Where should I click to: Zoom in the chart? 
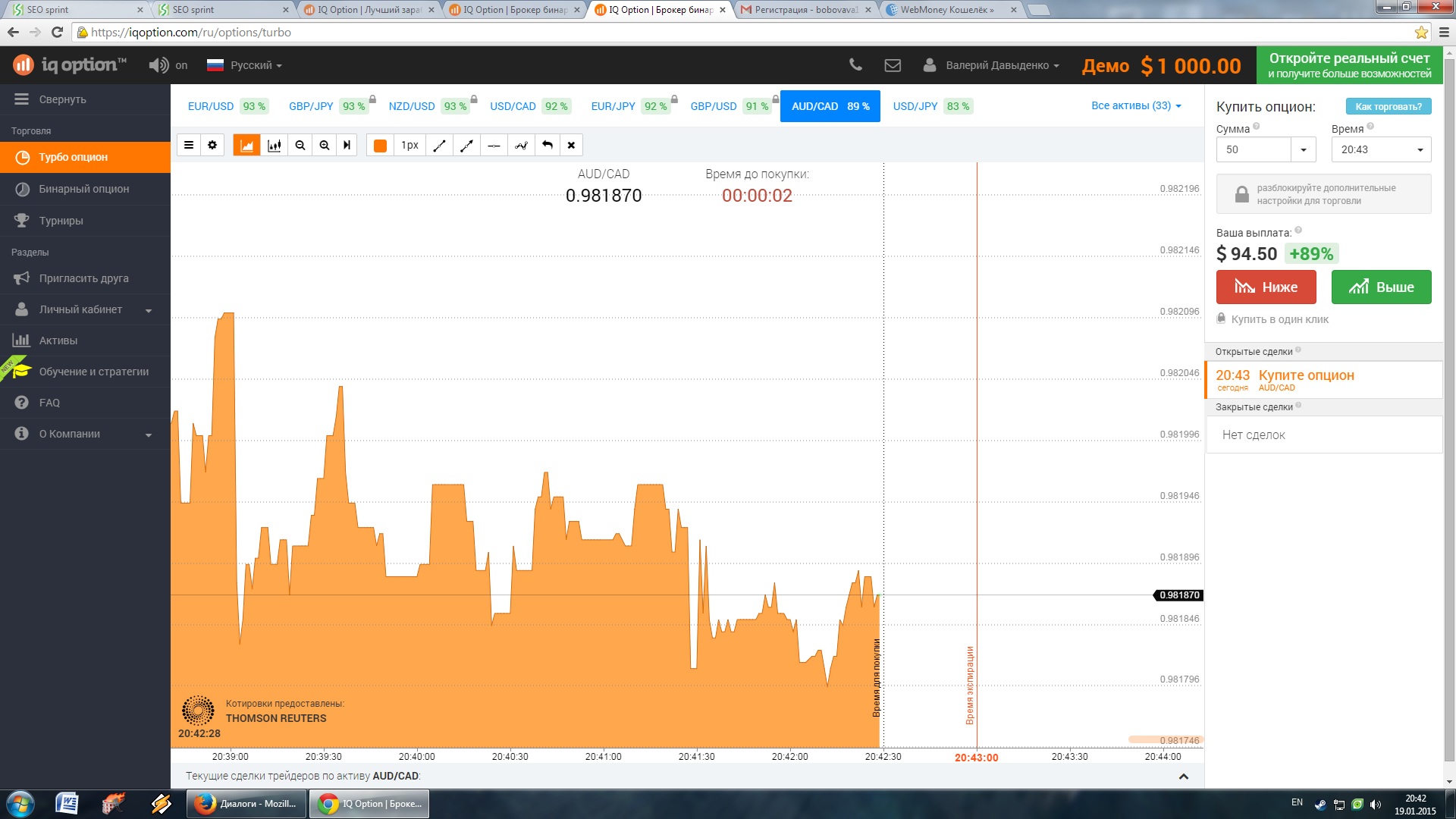tap(325, 146)
